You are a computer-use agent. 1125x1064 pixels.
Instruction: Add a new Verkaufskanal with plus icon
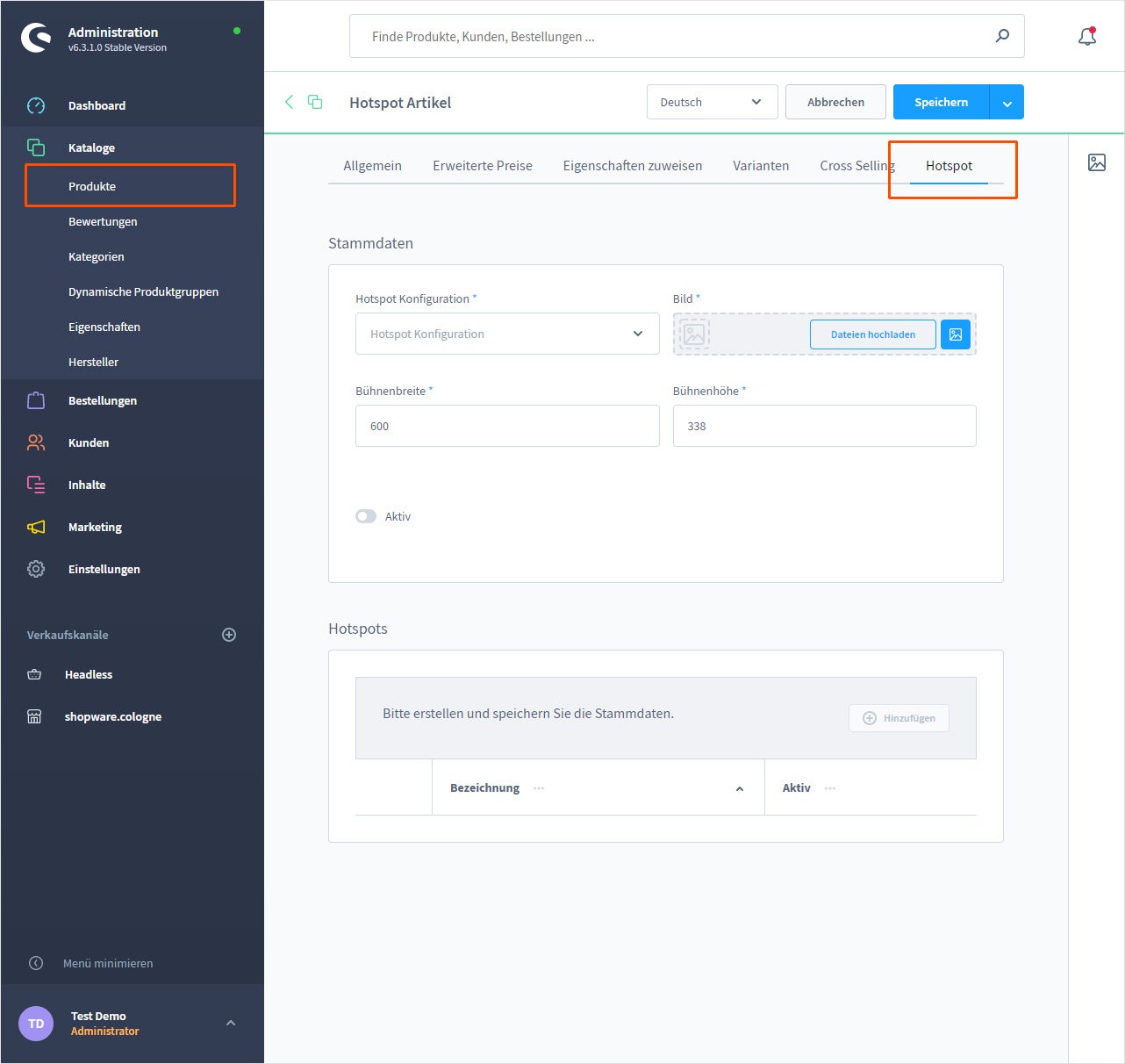coord(229,635)
